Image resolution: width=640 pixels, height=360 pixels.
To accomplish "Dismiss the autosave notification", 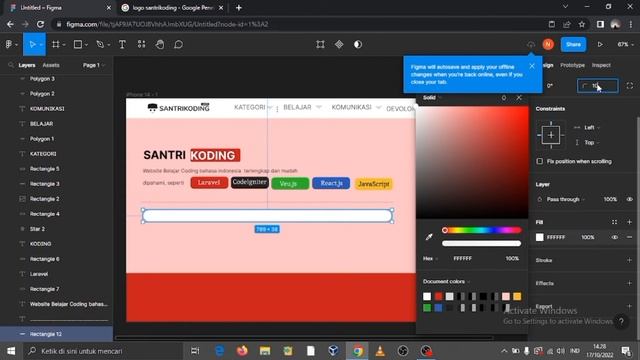I will pyautogui.click(x=532, y=66).
